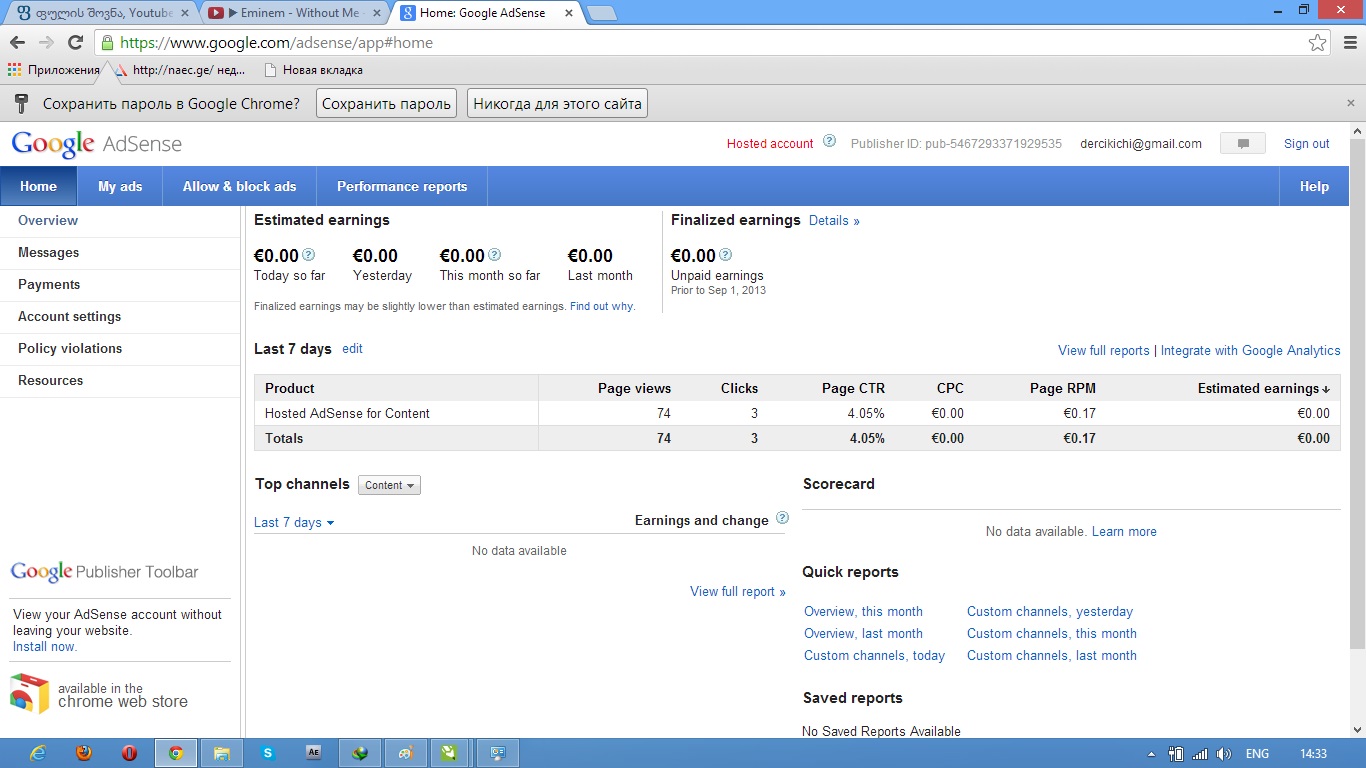This screenshot has width=1366, height=768.
Task: Click the volume icon in system tray
Action: point(1222,754)
